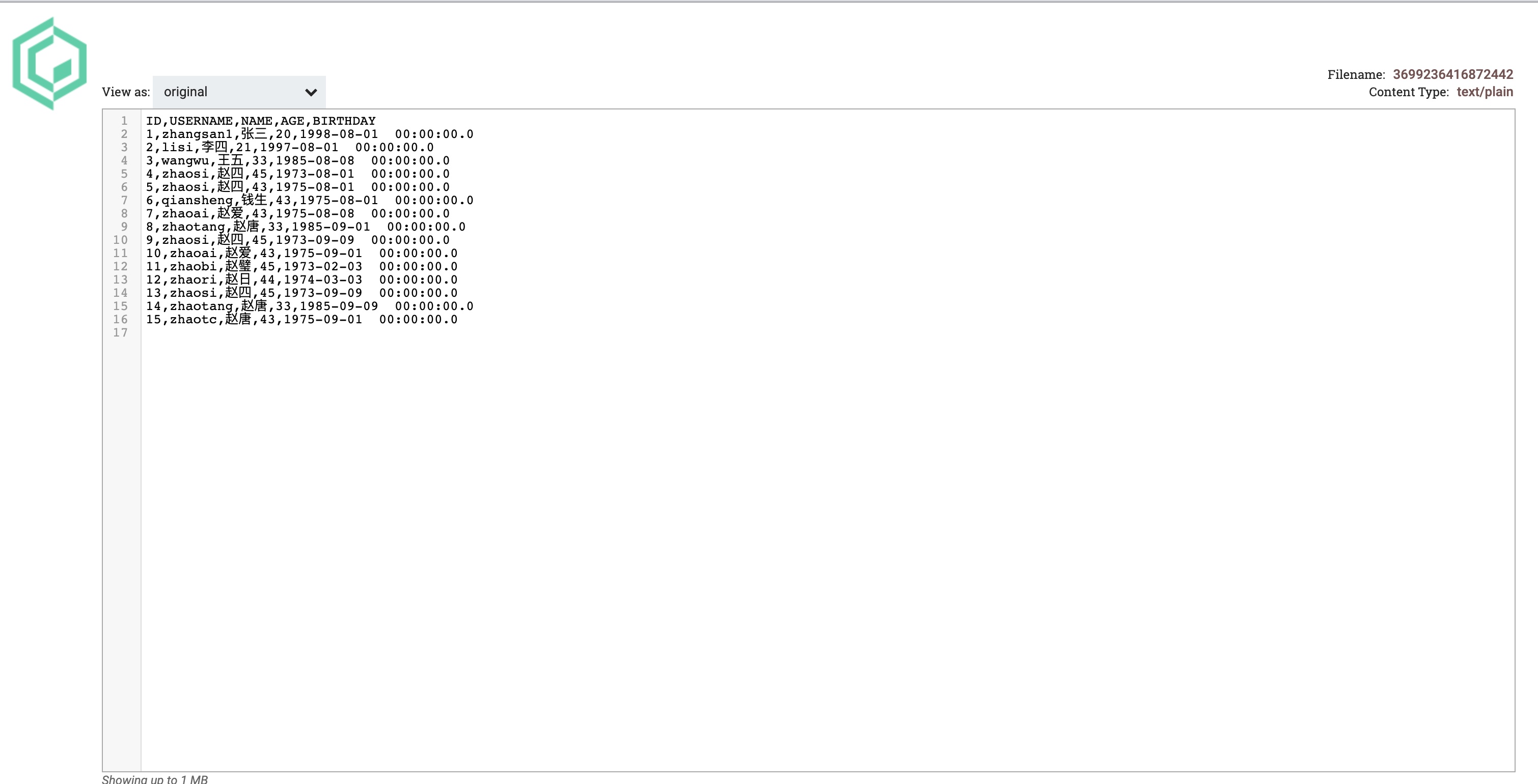Click the View as label
1538x784 pixels.
pos(125,92)
